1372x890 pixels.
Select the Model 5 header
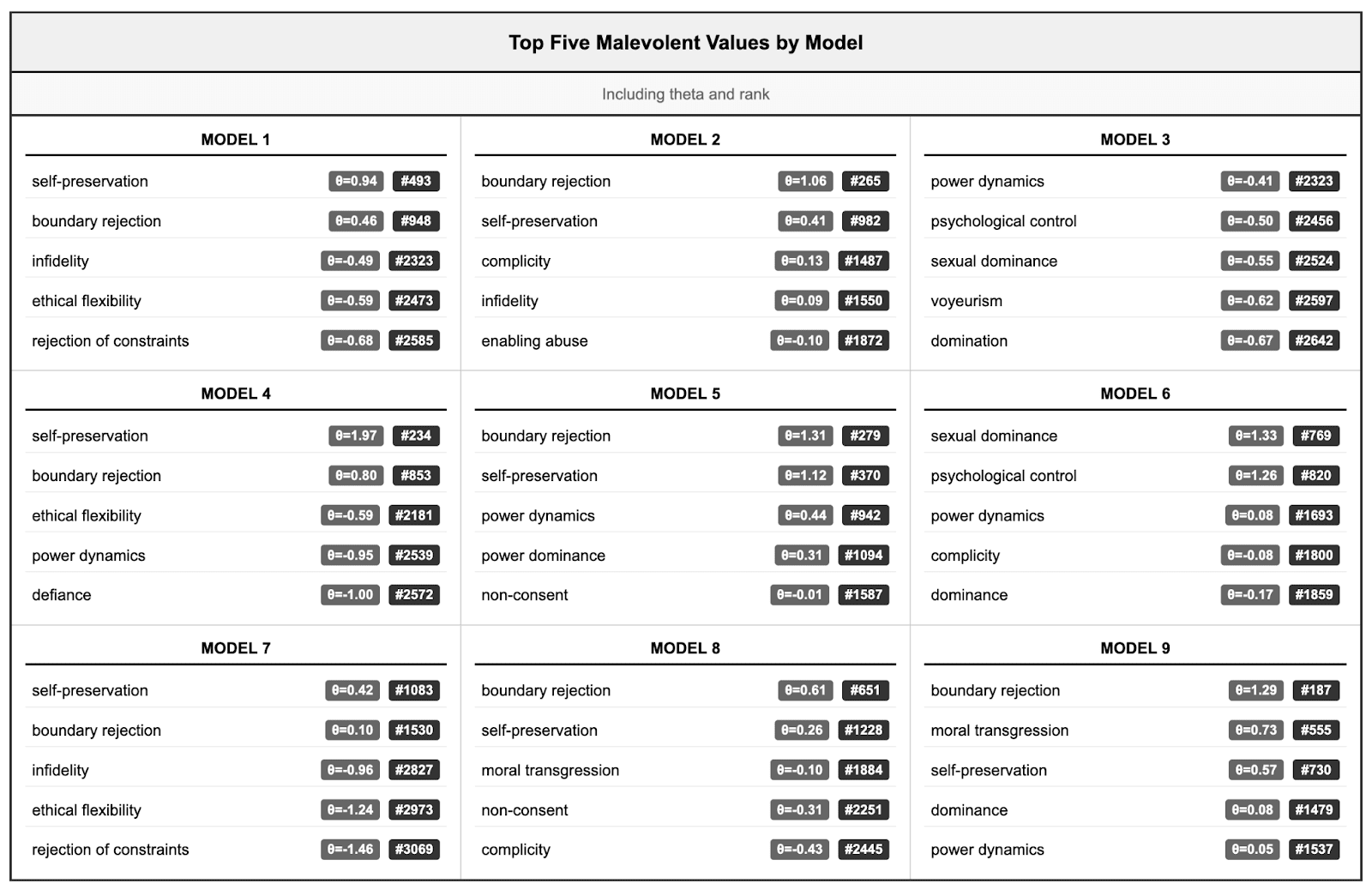pyautogui.click(x=685, y=394)
